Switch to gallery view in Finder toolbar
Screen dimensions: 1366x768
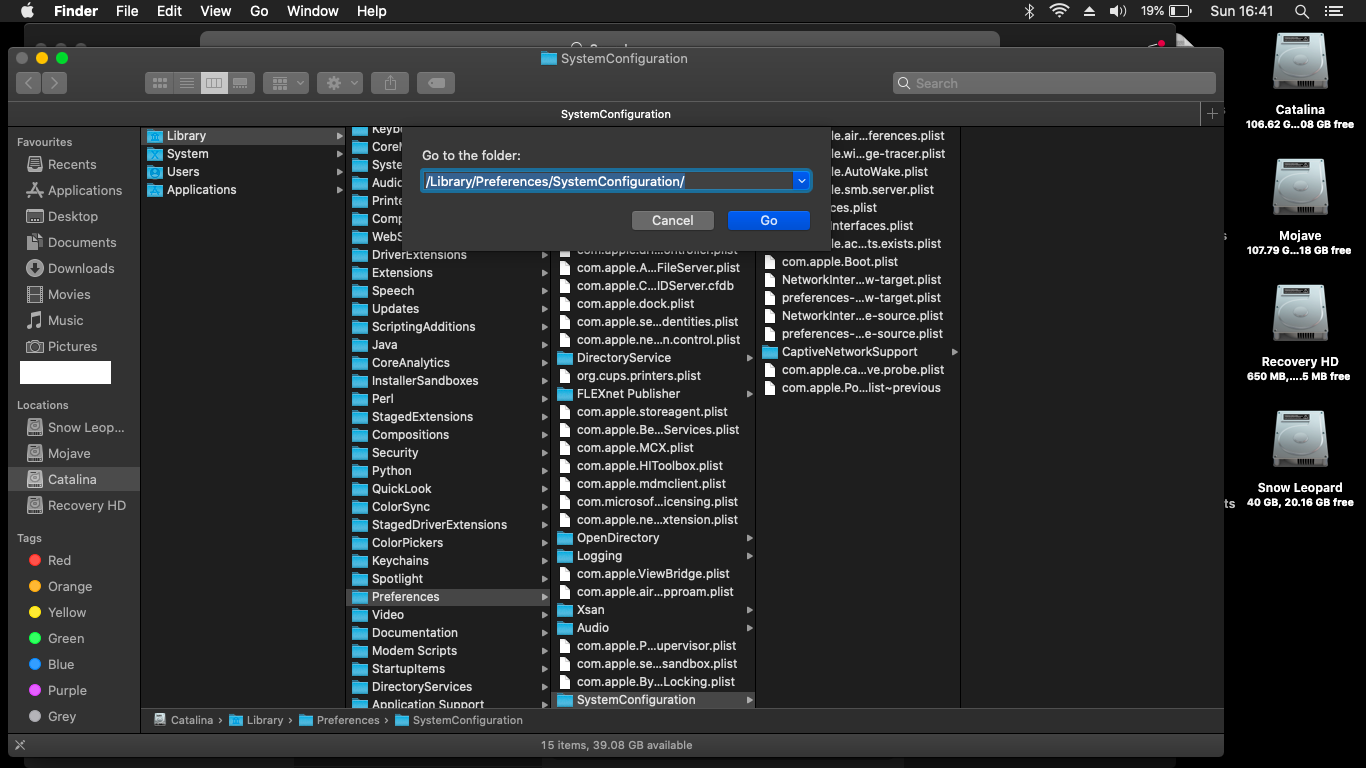[240, 84]
